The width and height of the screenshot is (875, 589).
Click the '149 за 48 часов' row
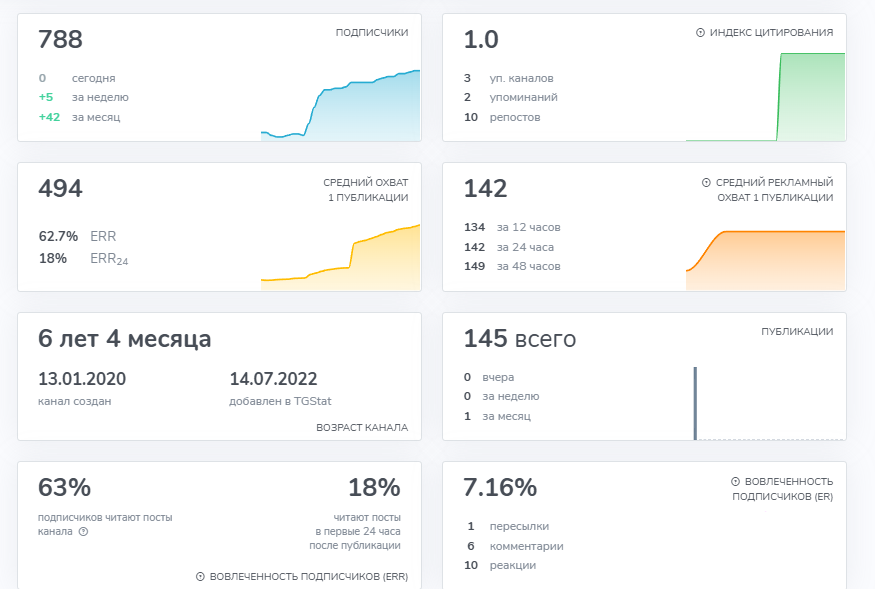(512, 266)
